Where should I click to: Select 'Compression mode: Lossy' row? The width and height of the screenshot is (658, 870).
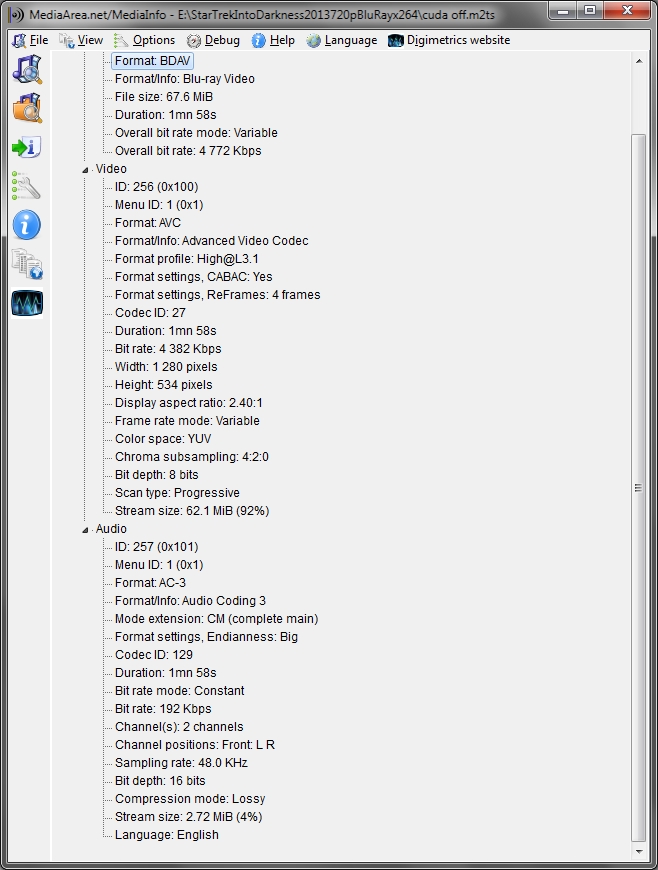pyautogui.click(x=190, y=798)
